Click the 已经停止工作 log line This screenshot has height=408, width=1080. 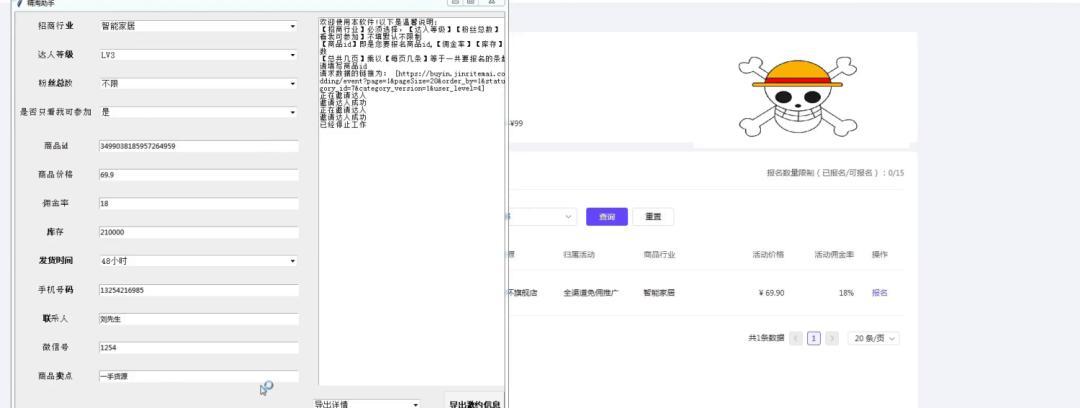tap(343, 125)
